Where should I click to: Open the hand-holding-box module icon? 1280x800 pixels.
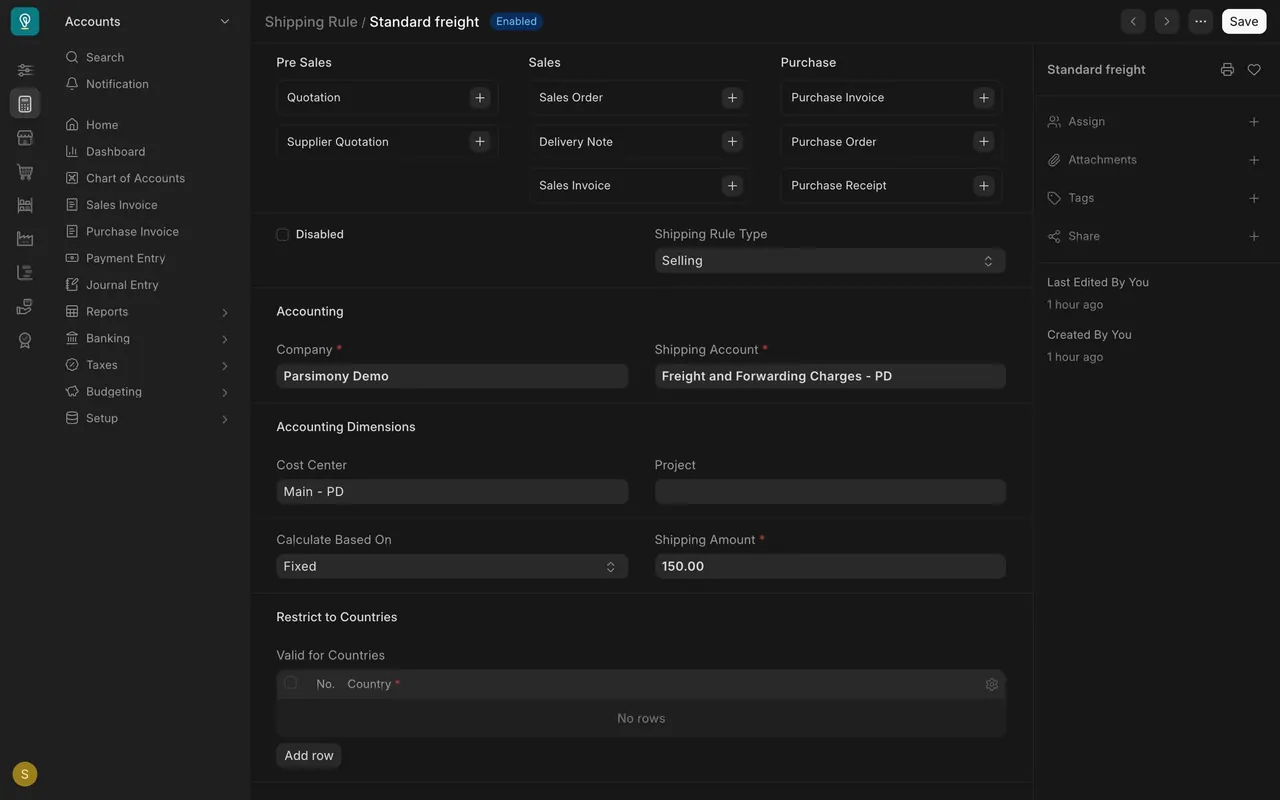[x=25, y=307]
